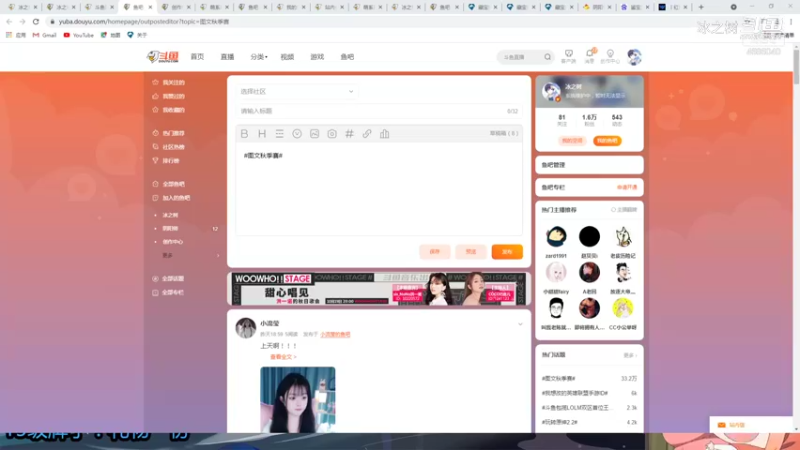
Task: Open the creator center lightbulb icon
Action: tap(610, 56)
